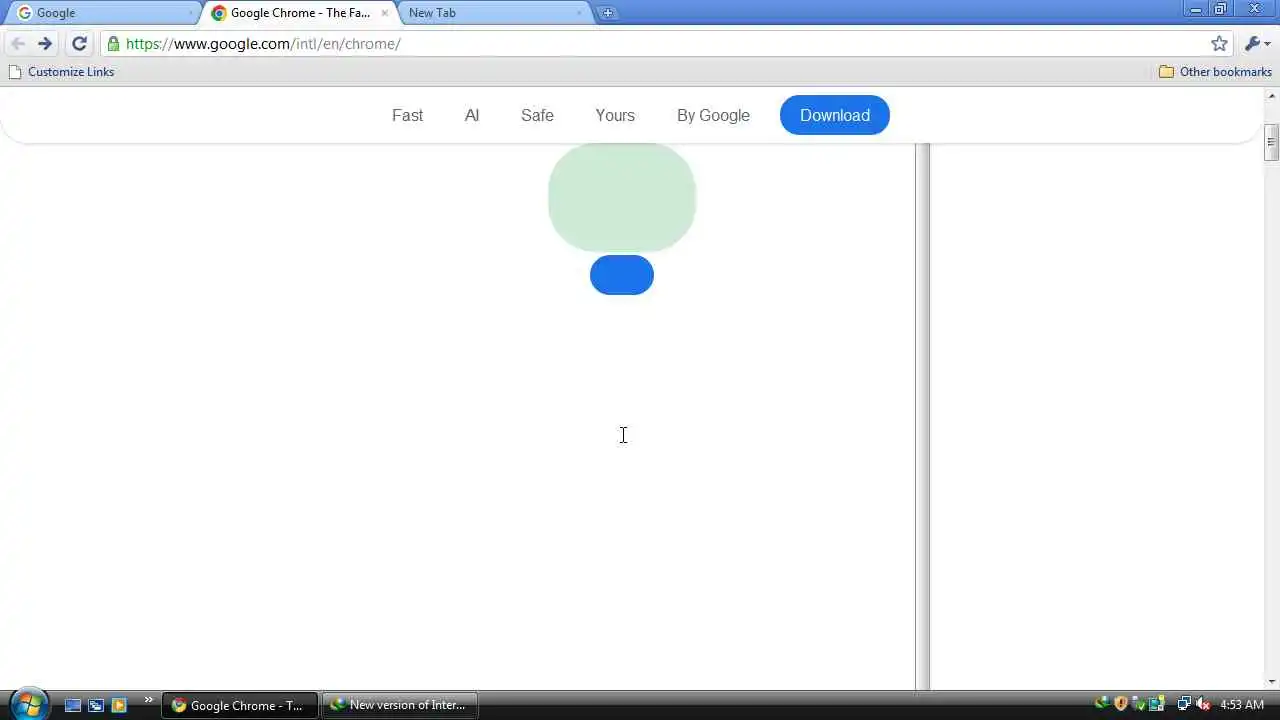Image resolution: width=1280 pixels, height=720 pixels.
Task: Open a new tab with the plus button
Action: [607, 13]
